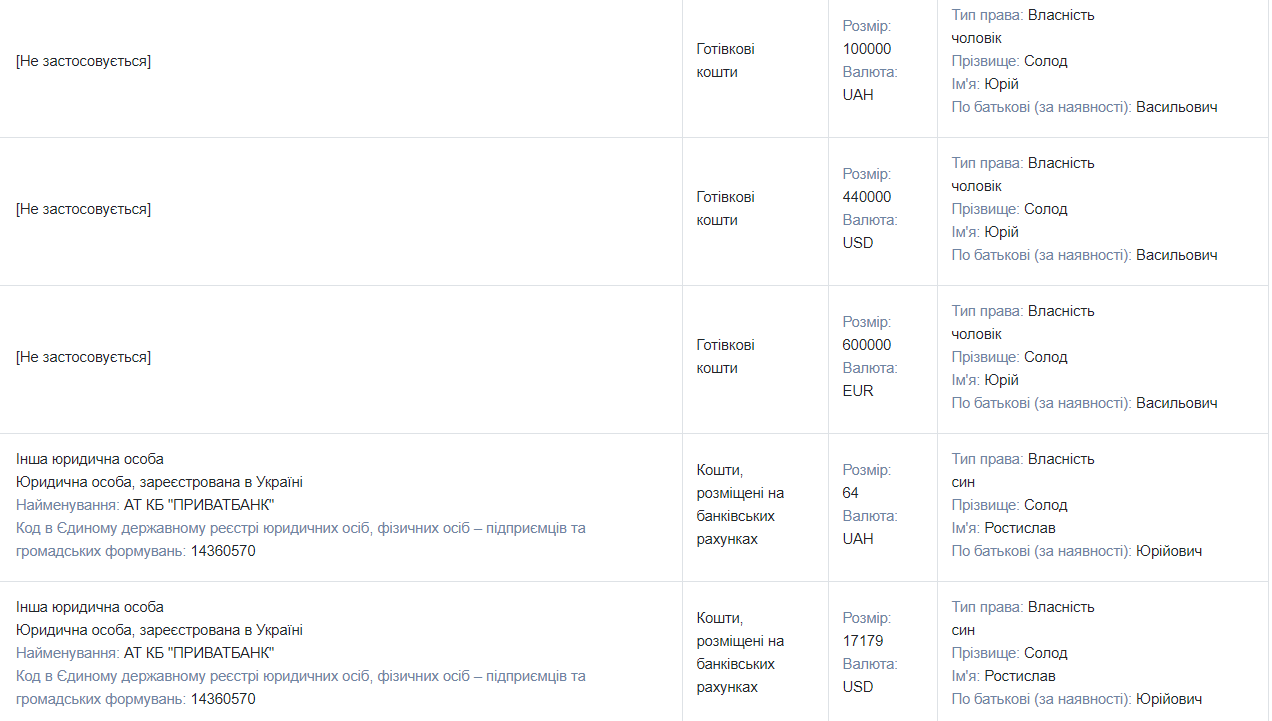Select the name "Ростислав" in the 64 UAH row
Screen dimensions: 1272x721
pos(1019,528)
